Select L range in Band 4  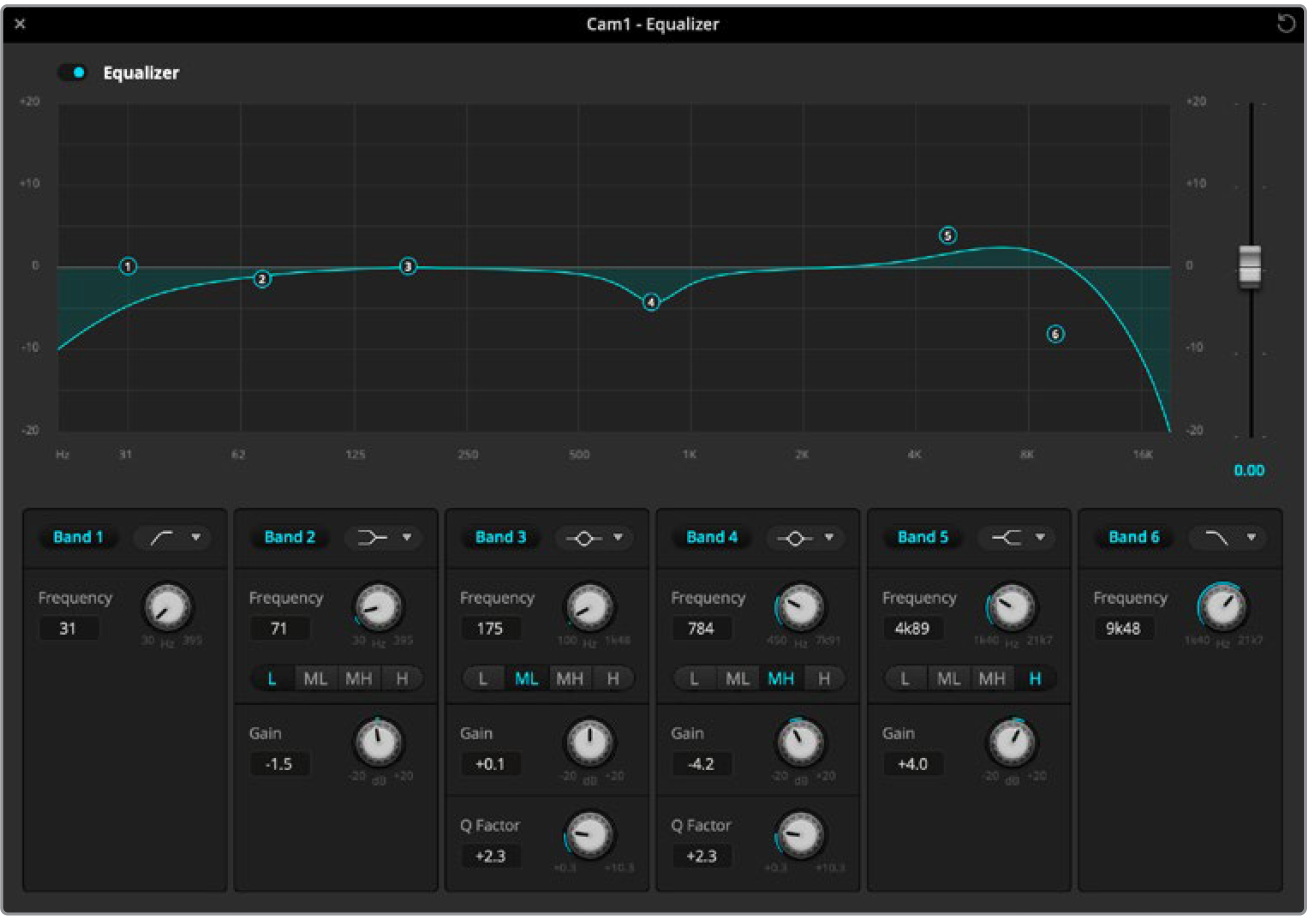(694, 679)
